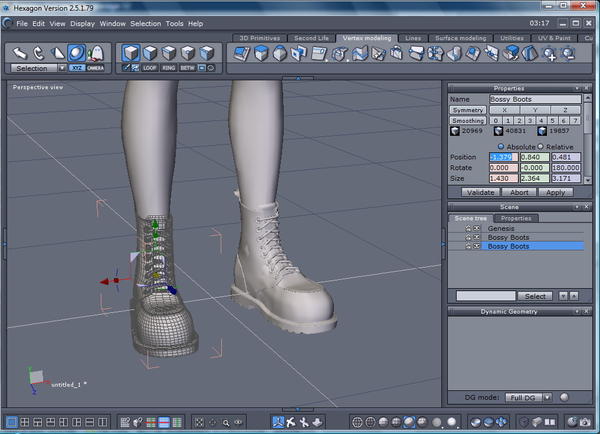Screen dimensions: 600x434
Task: Click the render camera icon bottom right
Action: (584, 422)
